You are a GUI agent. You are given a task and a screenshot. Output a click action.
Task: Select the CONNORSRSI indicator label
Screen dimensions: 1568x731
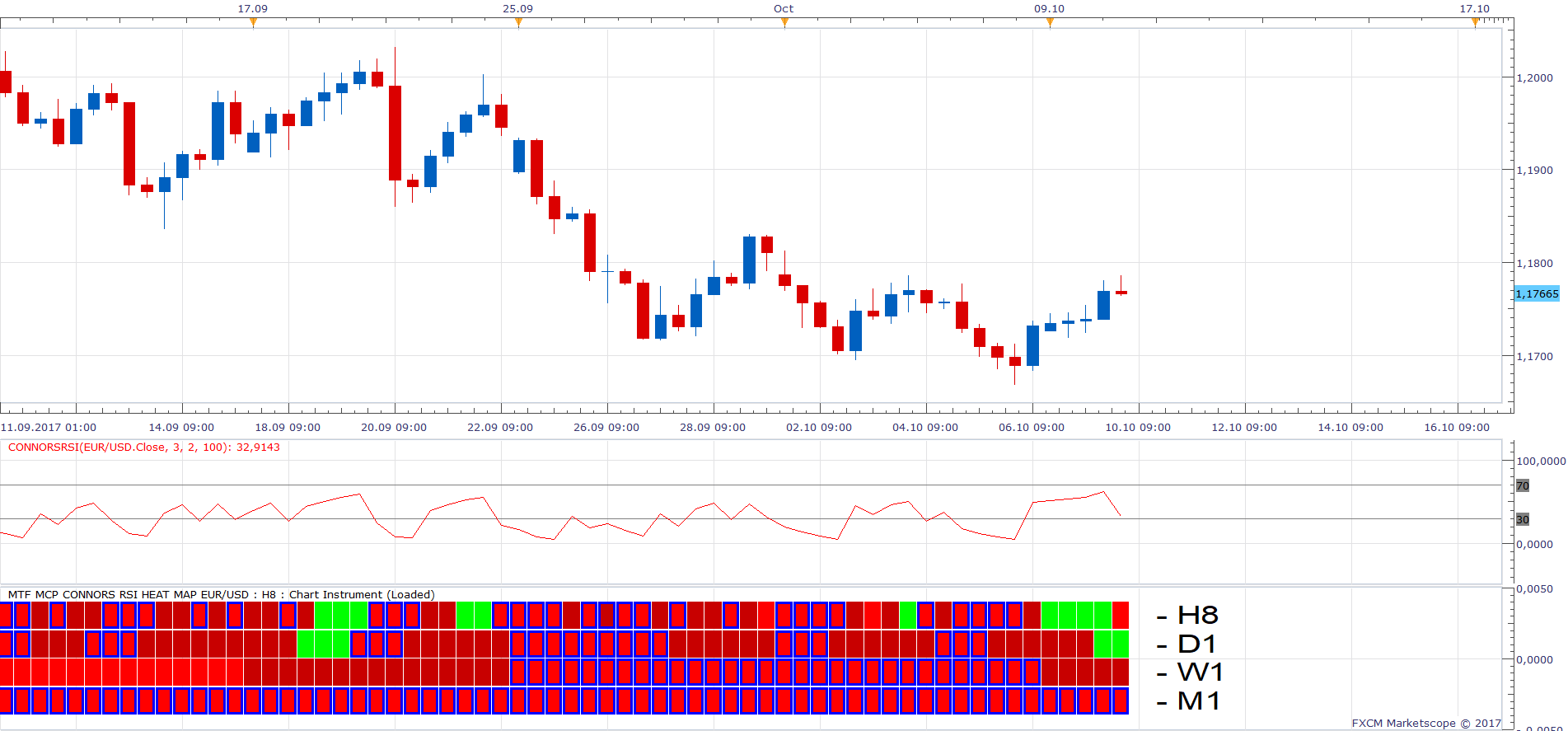[144, 448]
